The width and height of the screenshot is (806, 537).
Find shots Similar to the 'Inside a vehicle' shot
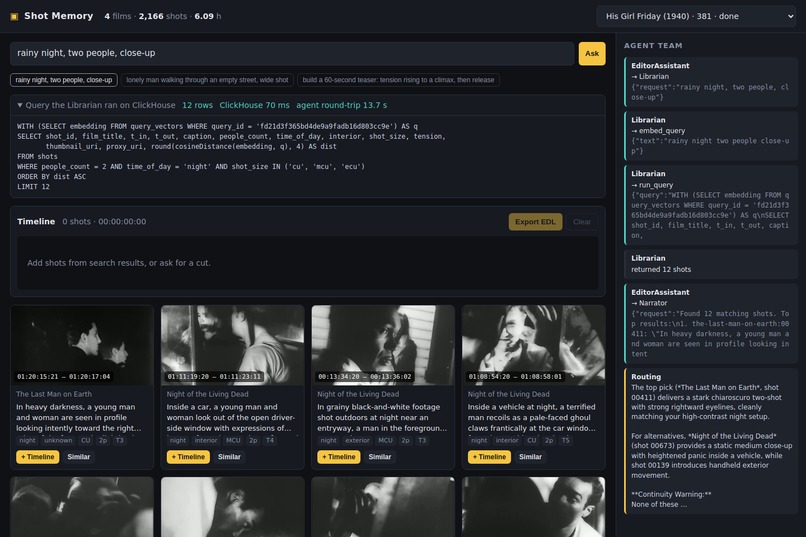coord(530,457)
